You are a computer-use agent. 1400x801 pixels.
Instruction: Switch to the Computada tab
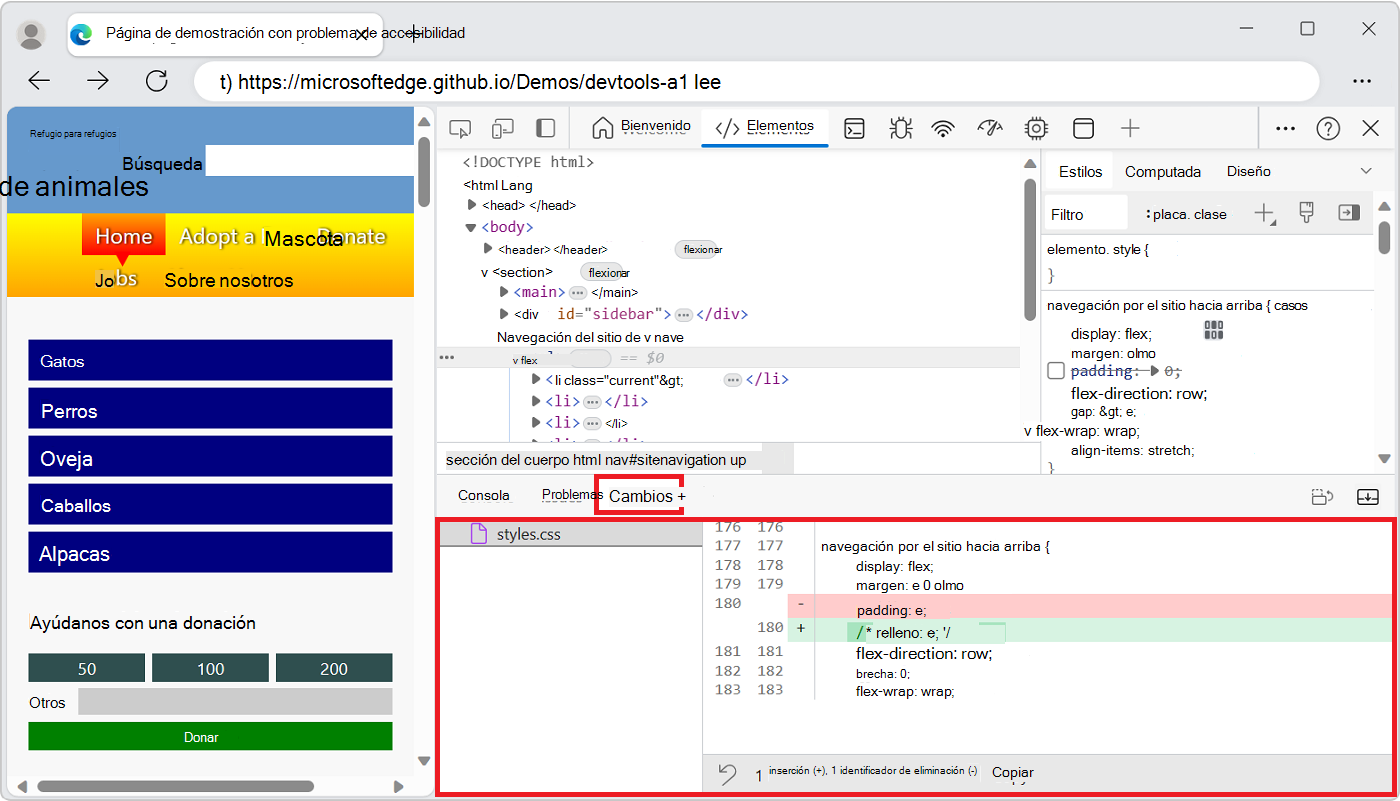[1163, 171]
